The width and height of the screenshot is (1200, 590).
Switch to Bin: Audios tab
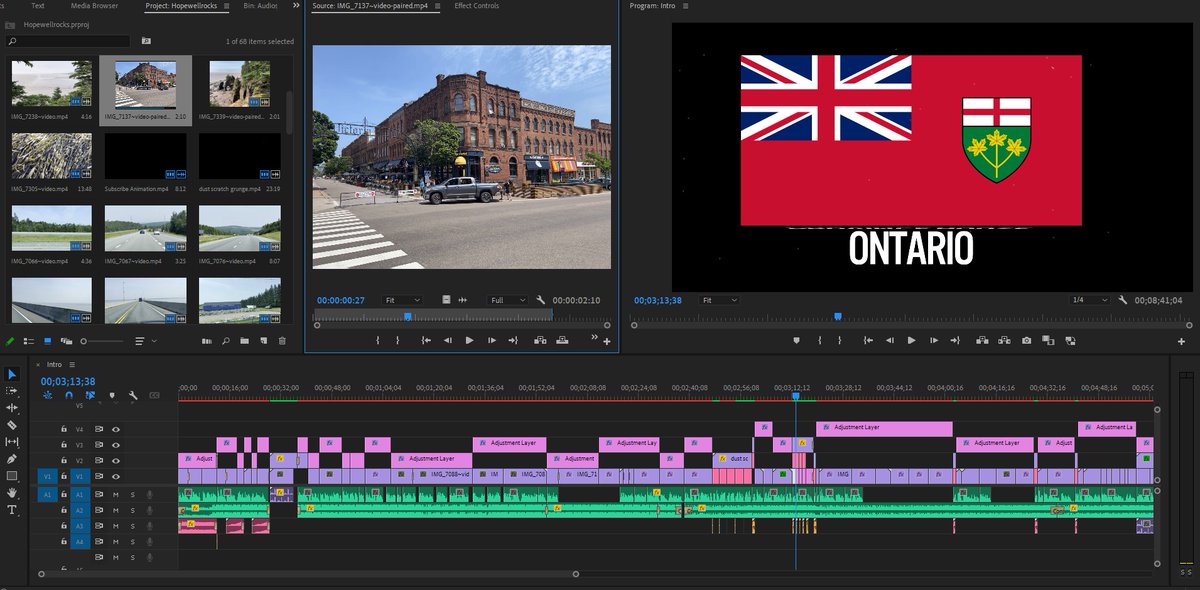[261, 6]
